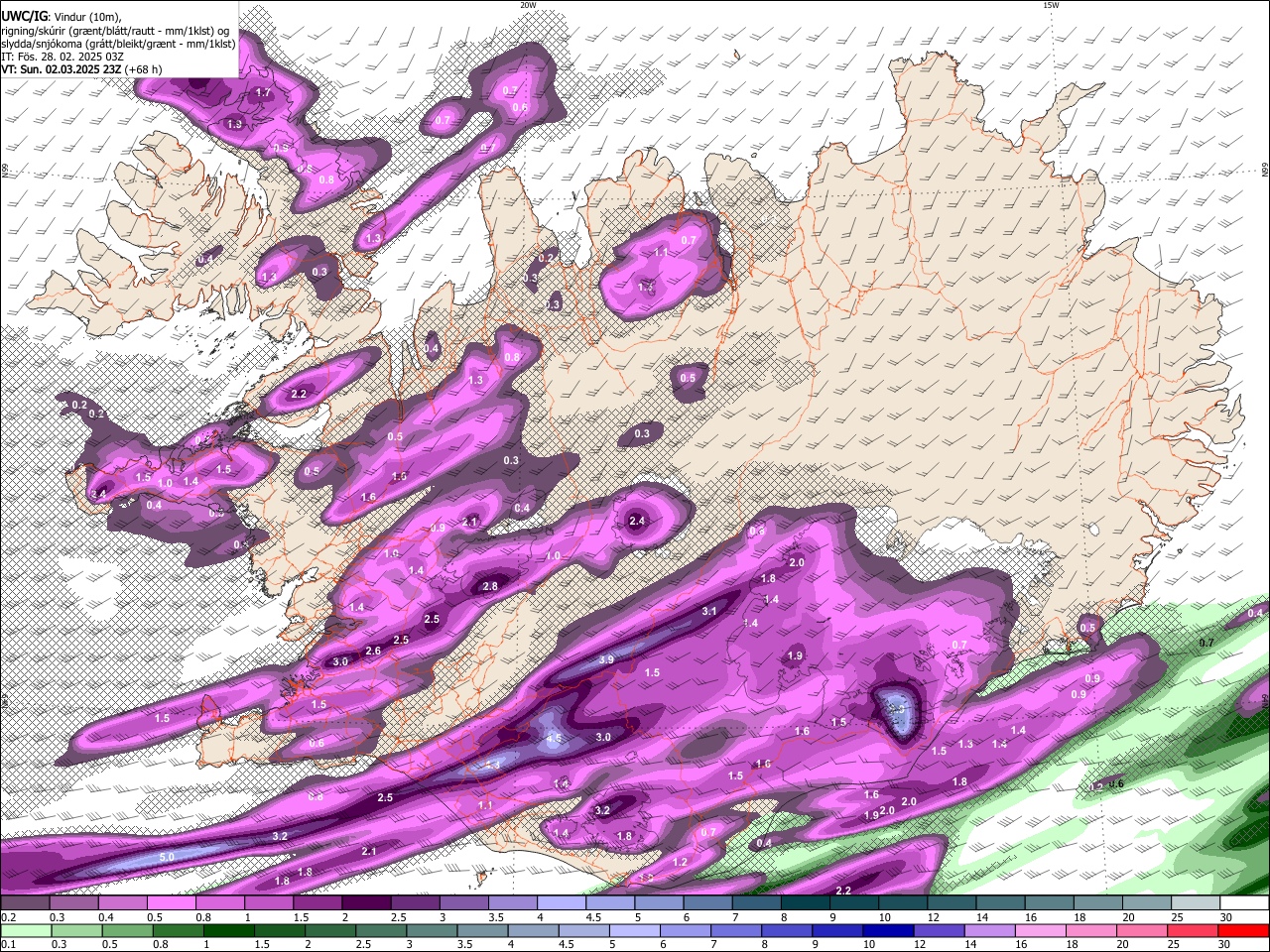The height and width of the screenshot is (952, 1270).
Task: Click the 'slydda/snjókoma' description line
Action: 118,44
